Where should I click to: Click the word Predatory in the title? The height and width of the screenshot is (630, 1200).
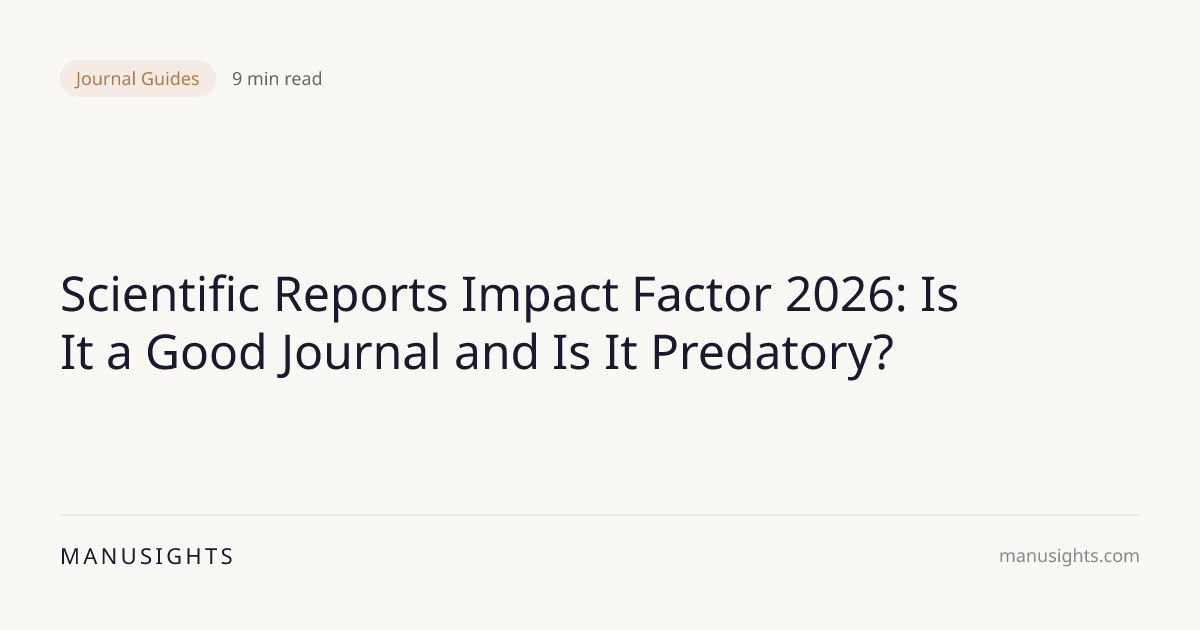click(x=782, y=353)
